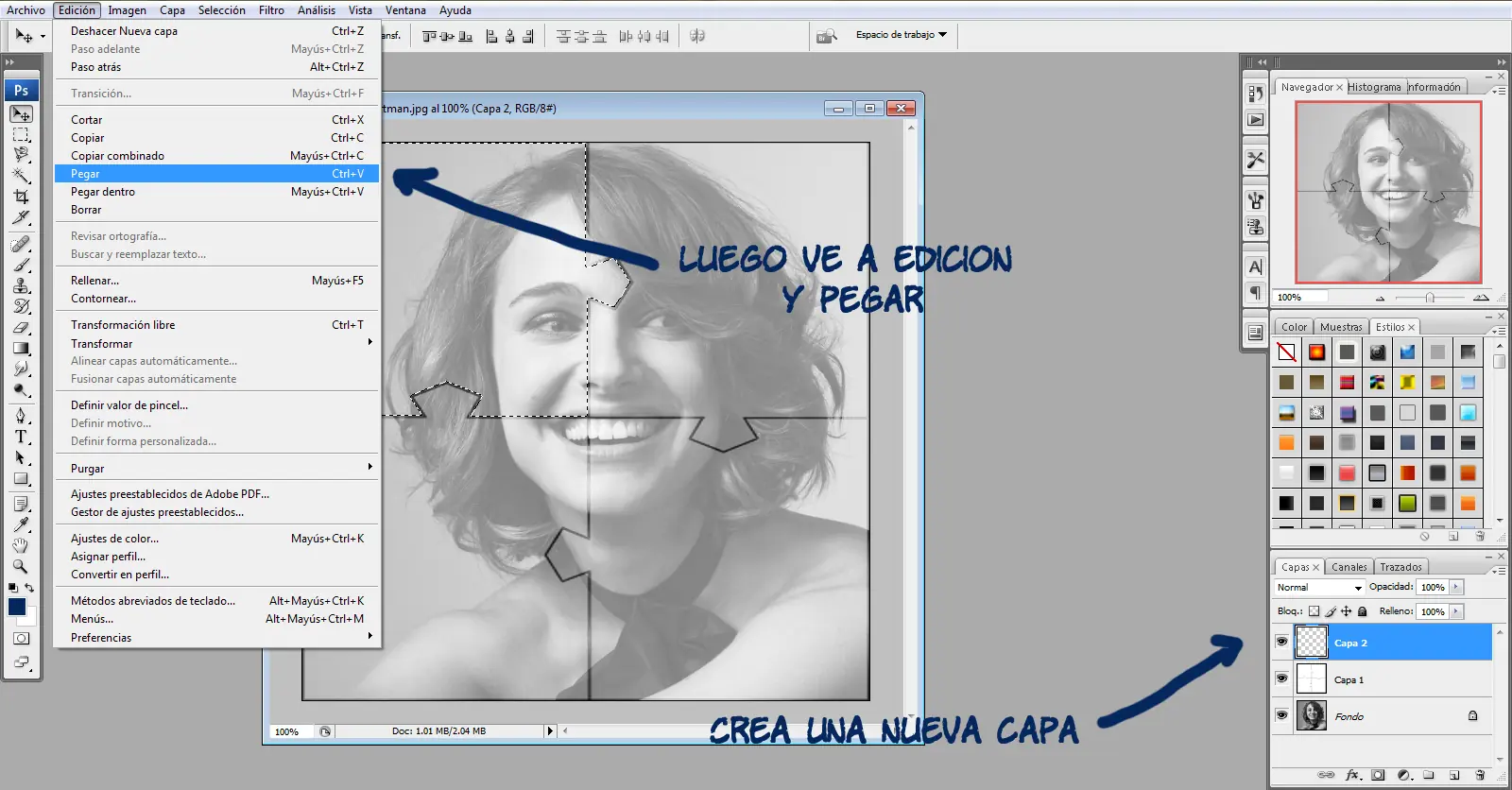Screen dimensions: 1512x790
Task: Swap foreground and background colors
Action: (x=29, y=588)
